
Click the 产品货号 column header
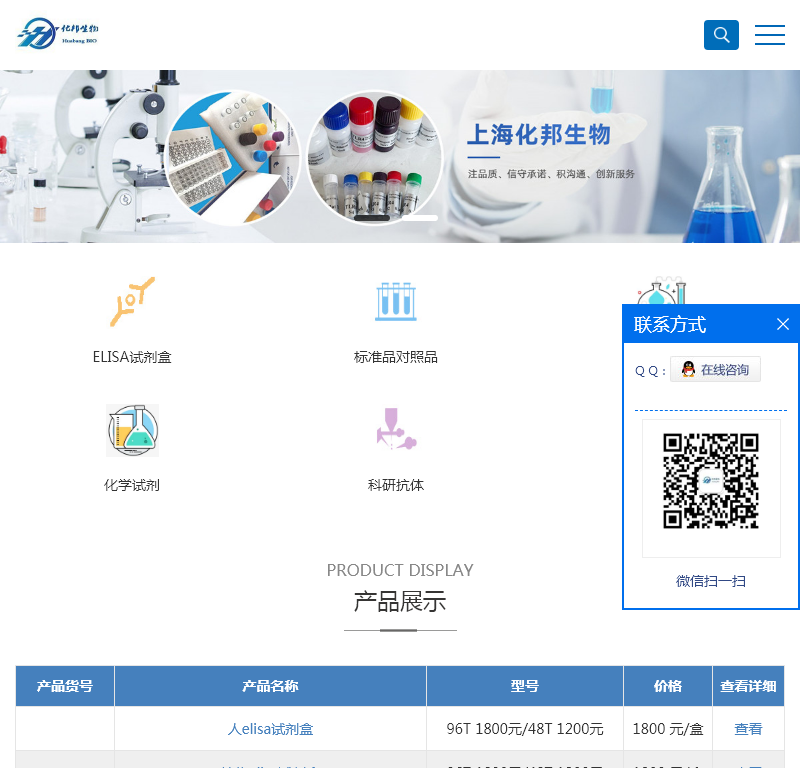pos(65,686)
